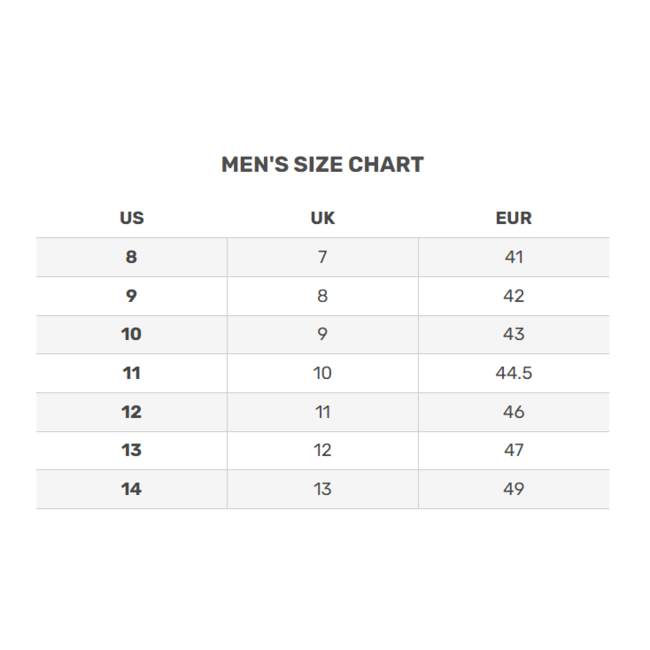Click the bold US size 12 cell
The width and height of the screenshot is (650, 650).
point(131,412)
